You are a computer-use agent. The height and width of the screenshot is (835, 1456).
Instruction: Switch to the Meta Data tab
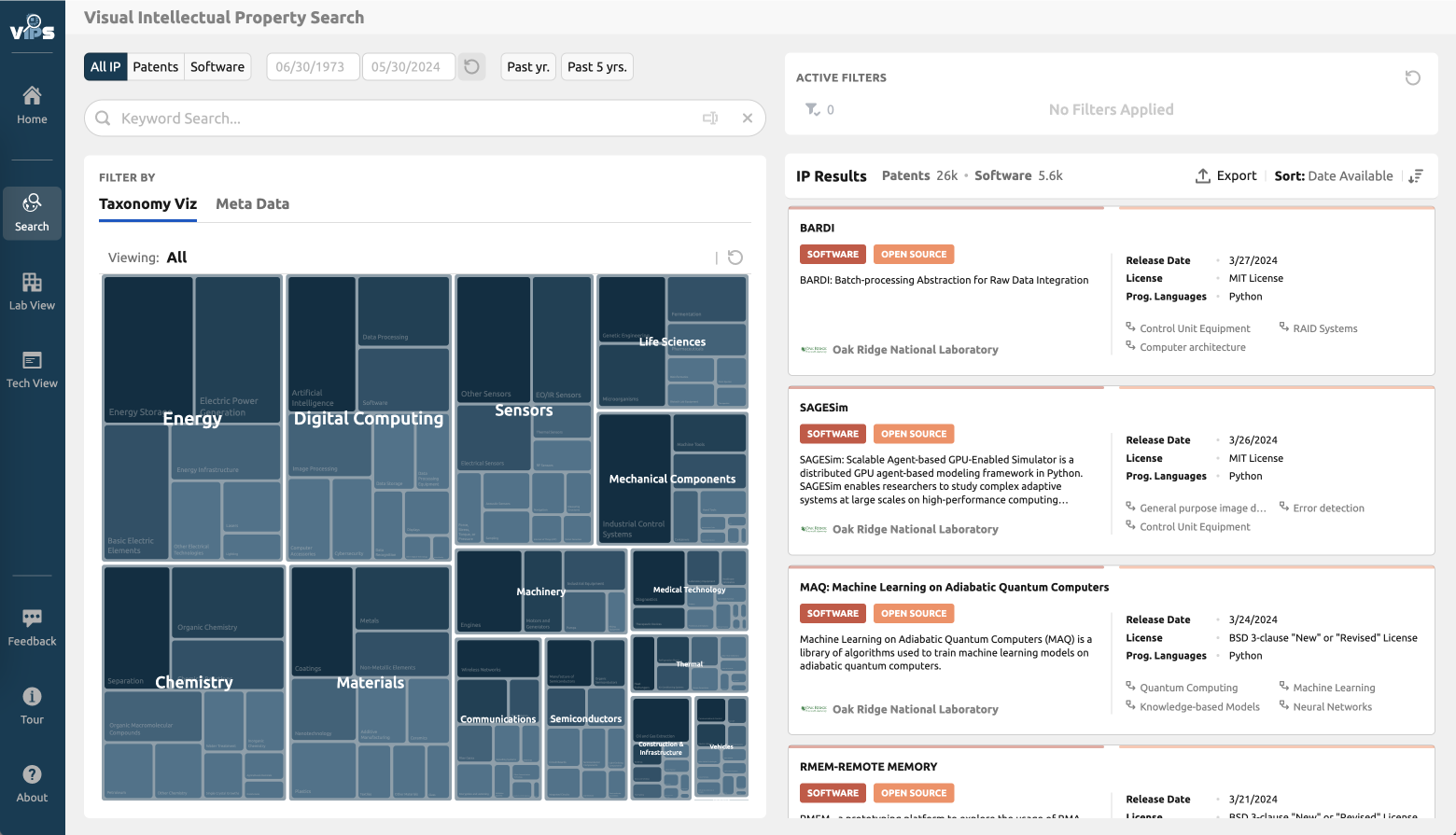[x=252, y=203]
